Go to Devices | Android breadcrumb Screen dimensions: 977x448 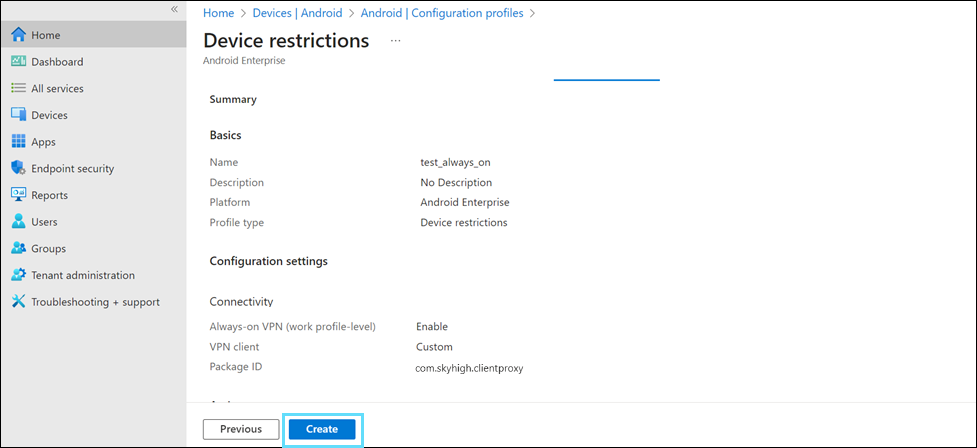tap(290, 13)
